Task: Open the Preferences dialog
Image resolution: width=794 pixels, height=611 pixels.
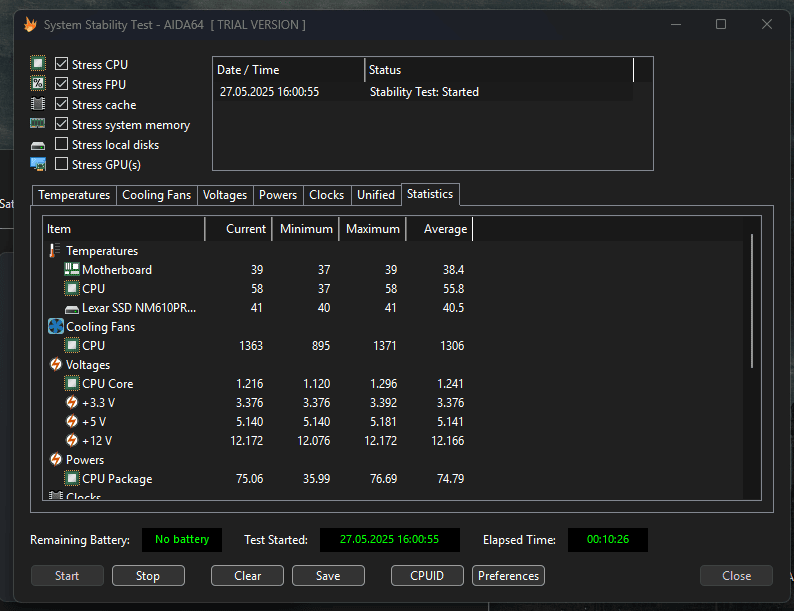Action: 508,576
